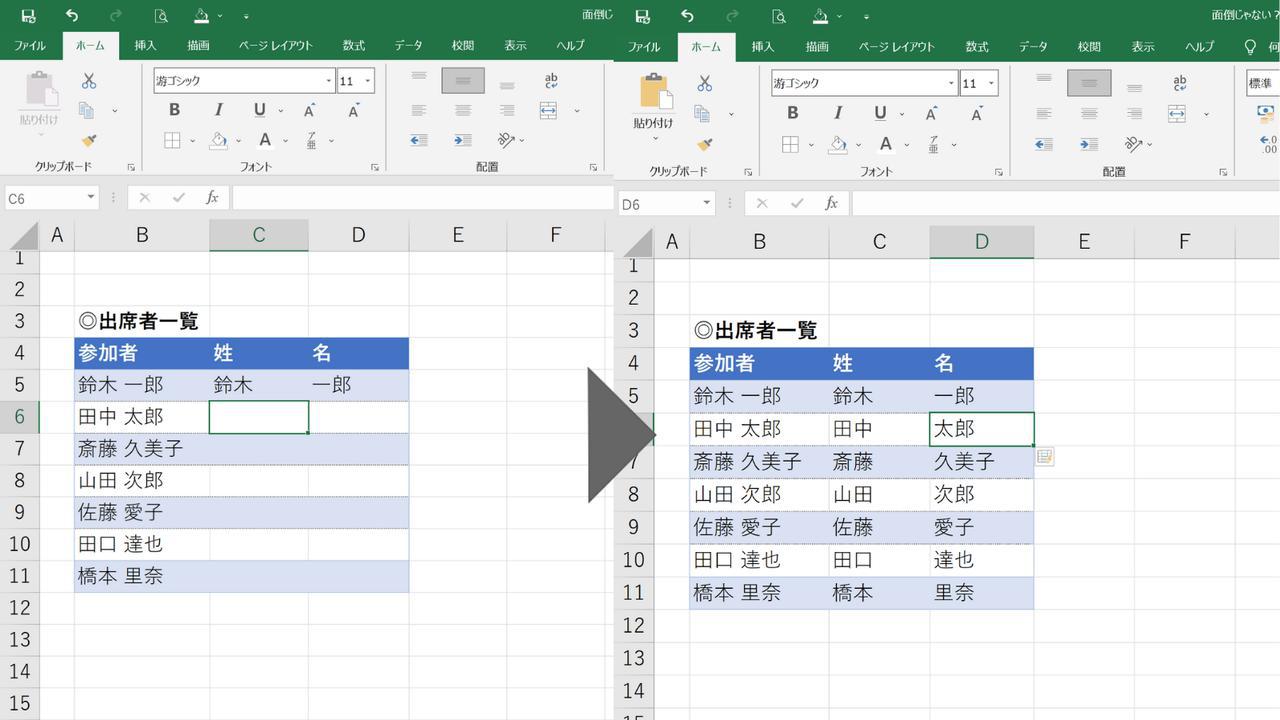Image resolution: width=1280 pixels, height=720 pixels.
Task: Decrease font size in left Excel window
Action: [x=353, y=110]
